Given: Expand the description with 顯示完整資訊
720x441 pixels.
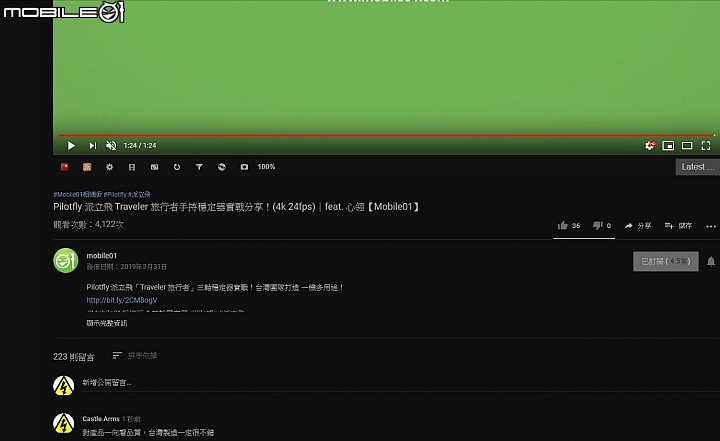Looking at the screenshot, I should 107,323.
